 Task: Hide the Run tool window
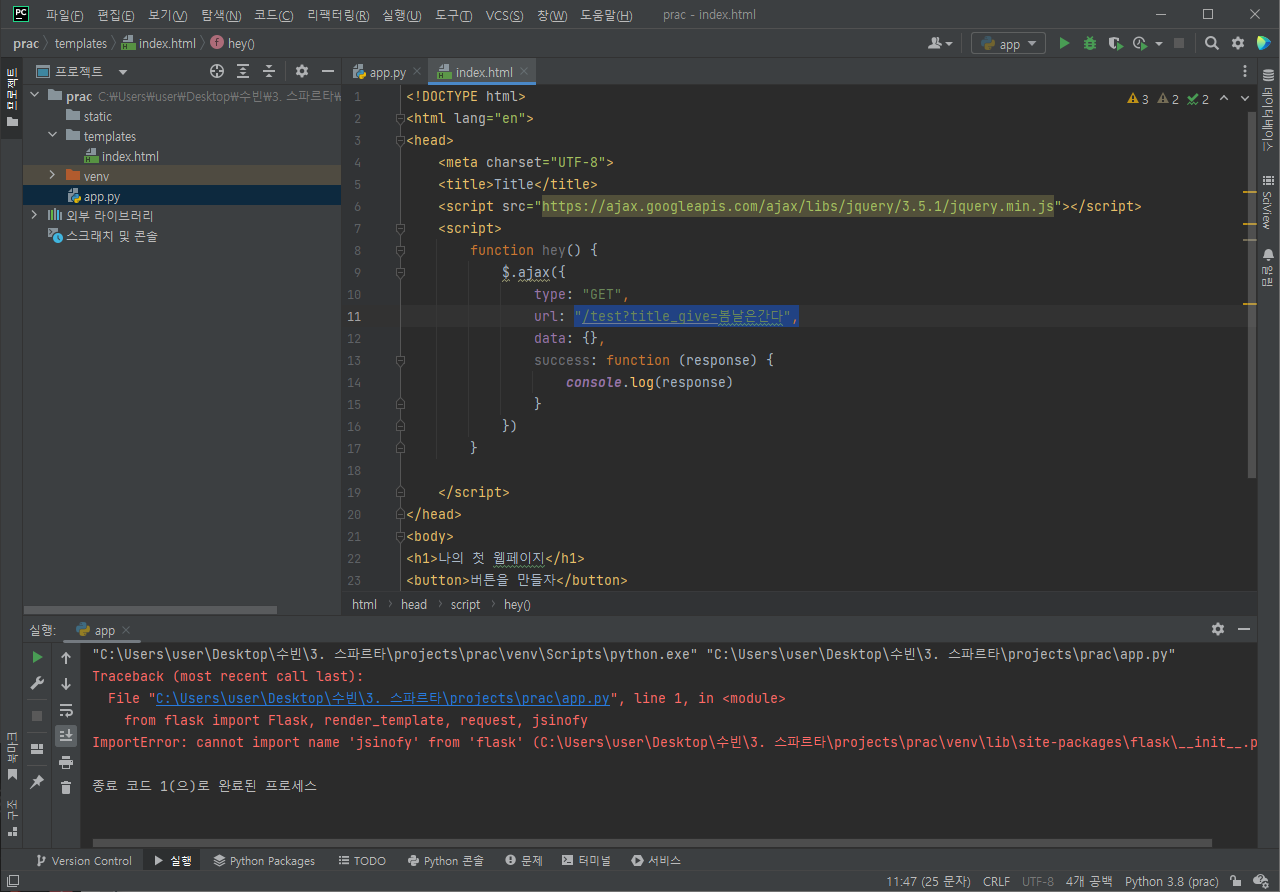[x=1244, y=629]
